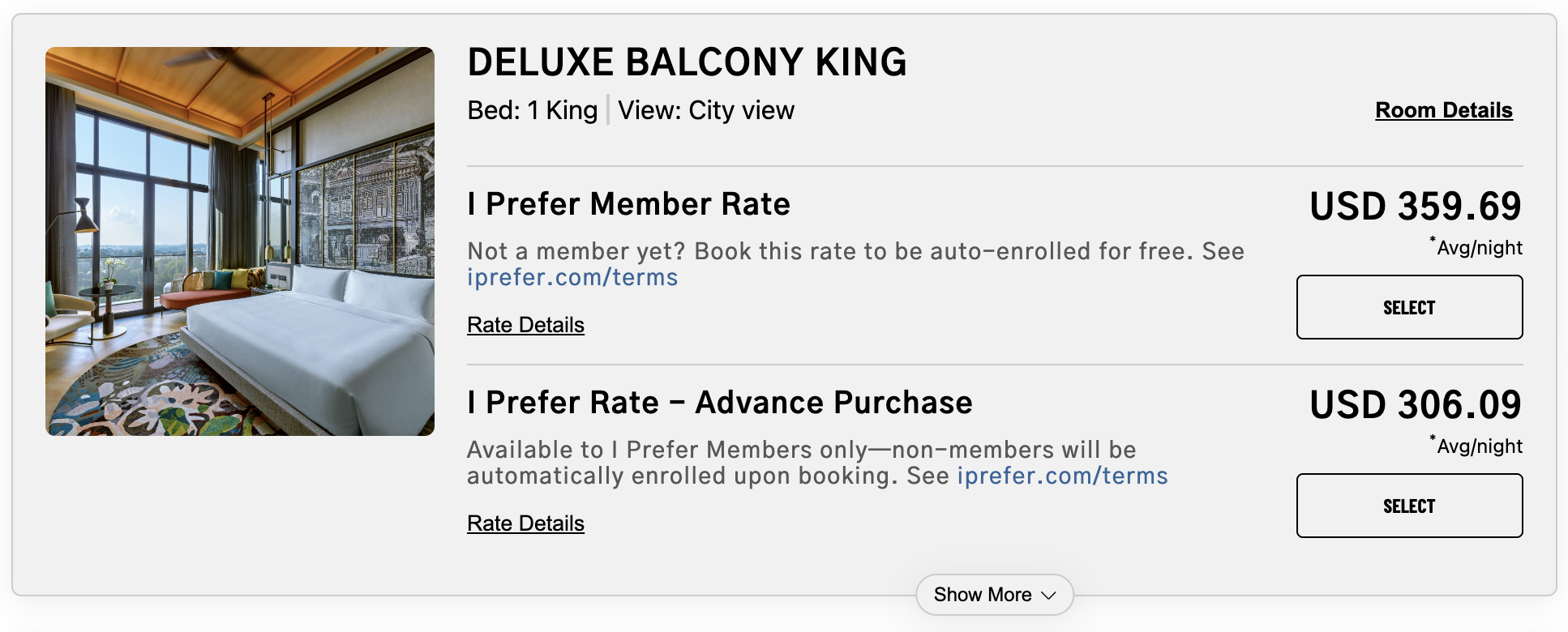This screenshot has width=1568, height=632.
Task: Click the DELUXE BALCONY KING heading
Action: point(687,62)
